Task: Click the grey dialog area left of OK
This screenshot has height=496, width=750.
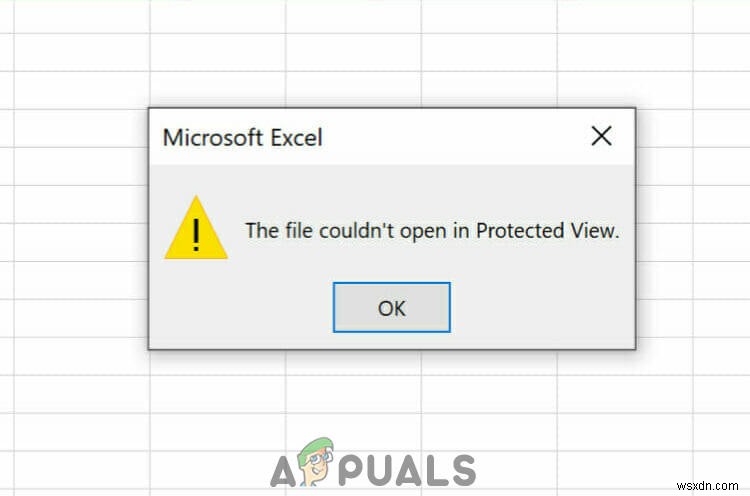Action: 242,307
